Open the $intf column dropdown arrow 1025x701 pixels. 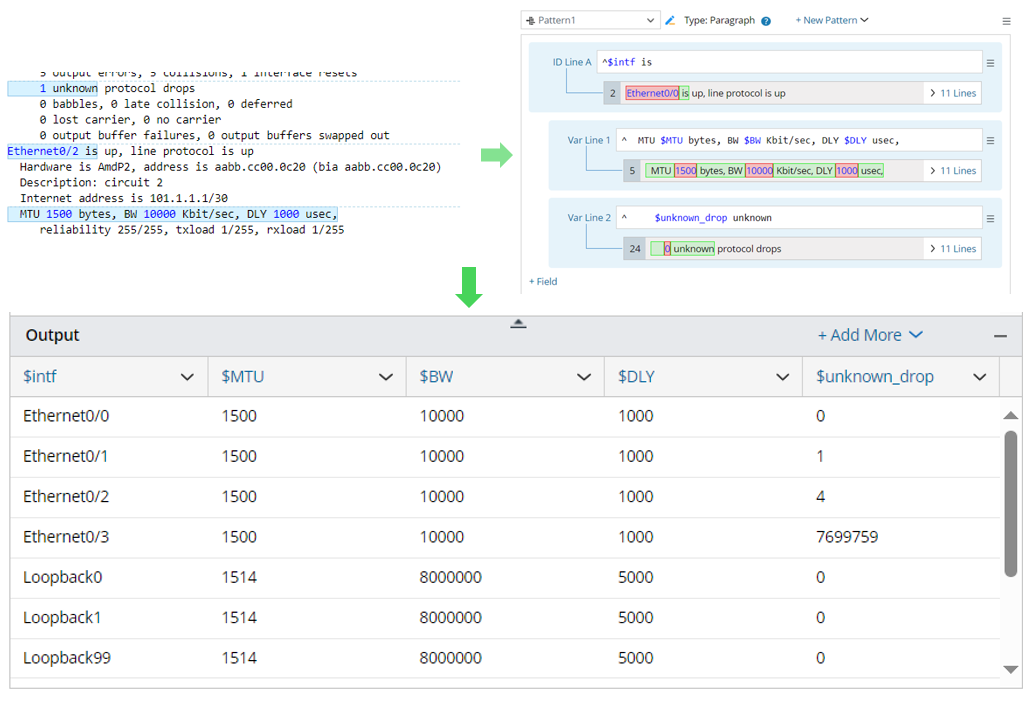pos(187,377)
